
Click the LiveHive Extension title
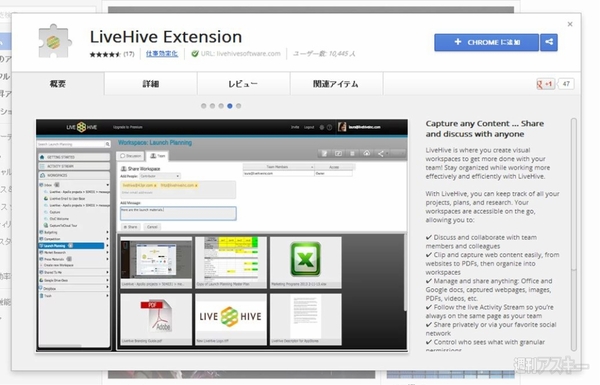(x=166, y=37)
